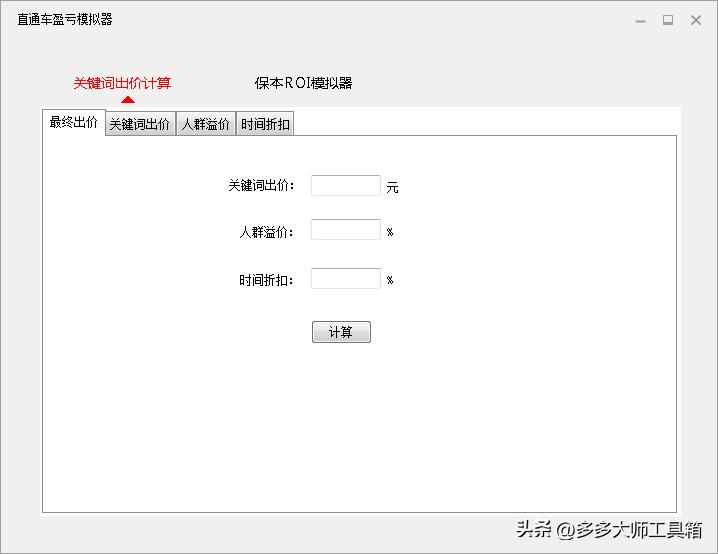The image size is (718, 554).
Task: Click the 人群溢价: label
Action: (267, 232)
